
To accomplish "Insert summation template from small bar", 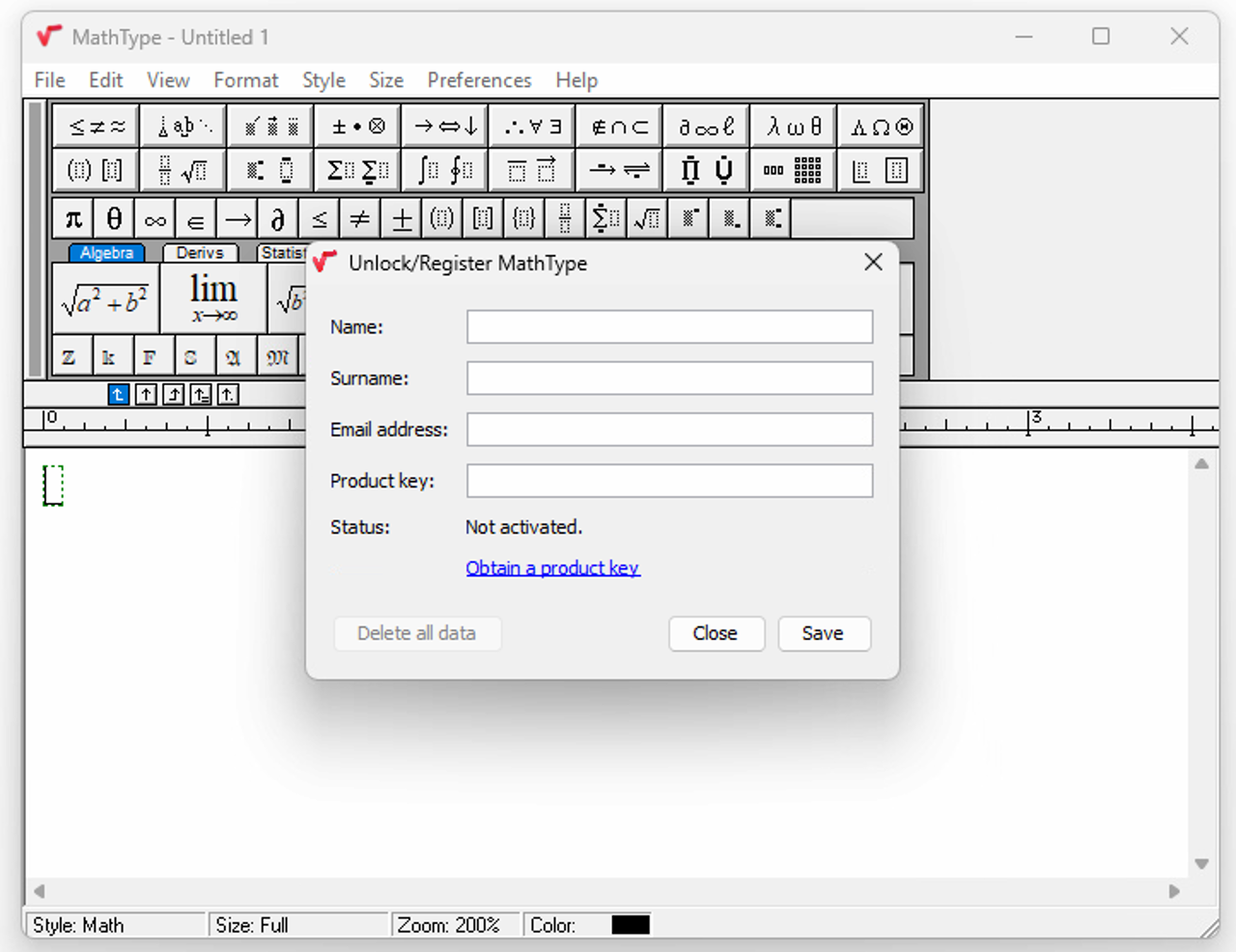I will [x=606, y=219].
